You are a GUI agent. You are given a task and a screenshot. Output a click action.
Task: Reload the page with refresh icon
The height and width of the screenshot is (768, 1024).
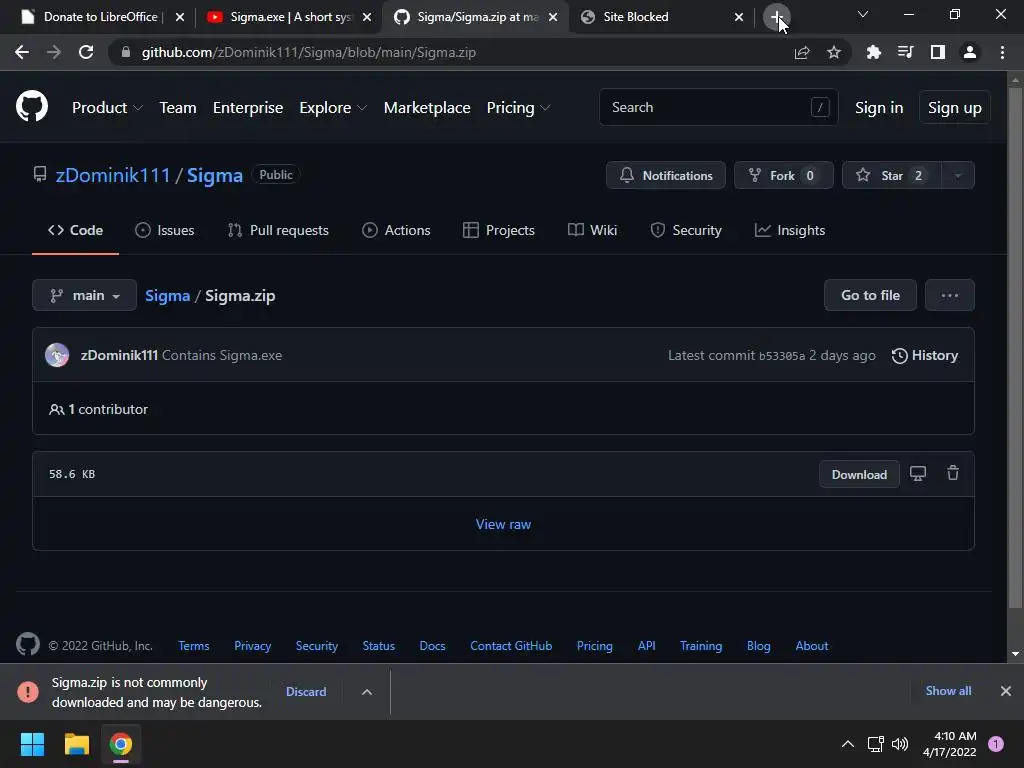tap(86, 52)
